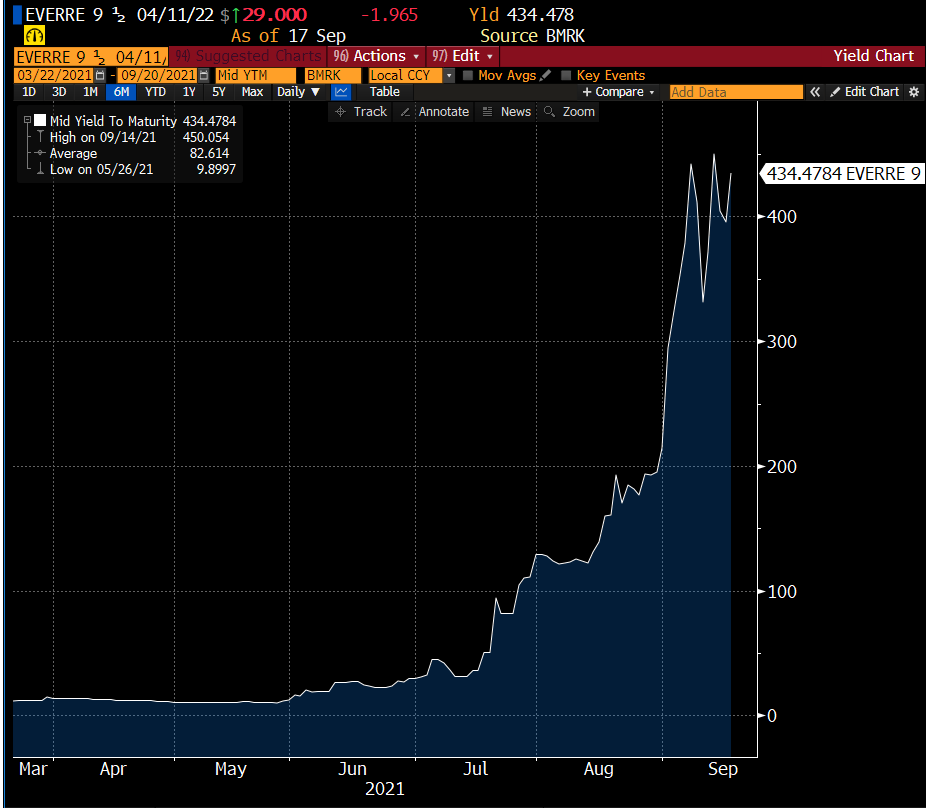Switch to Table view
Image resolution: width=926 pixels, height=808 pixels.
384,92
